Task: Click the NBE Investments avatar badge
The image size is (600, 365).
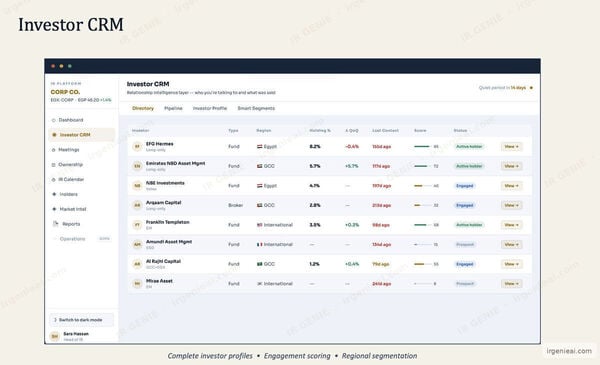Action: click(x=137, y=186)
